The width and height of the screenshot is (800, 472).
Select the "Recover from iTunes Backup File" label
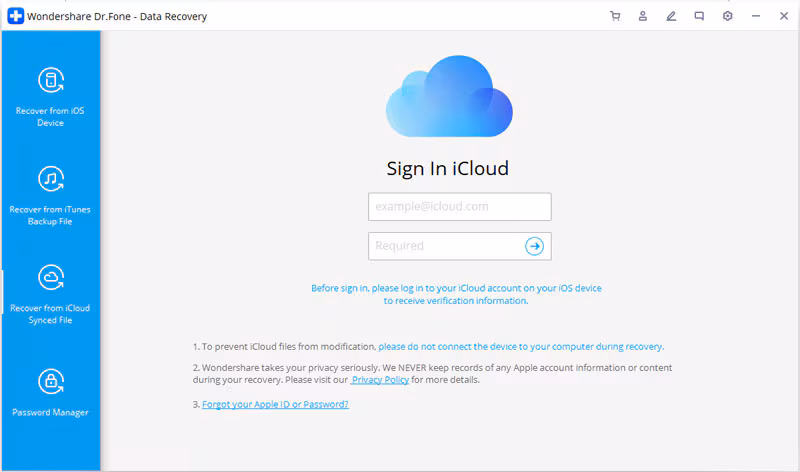click(50, 215)
